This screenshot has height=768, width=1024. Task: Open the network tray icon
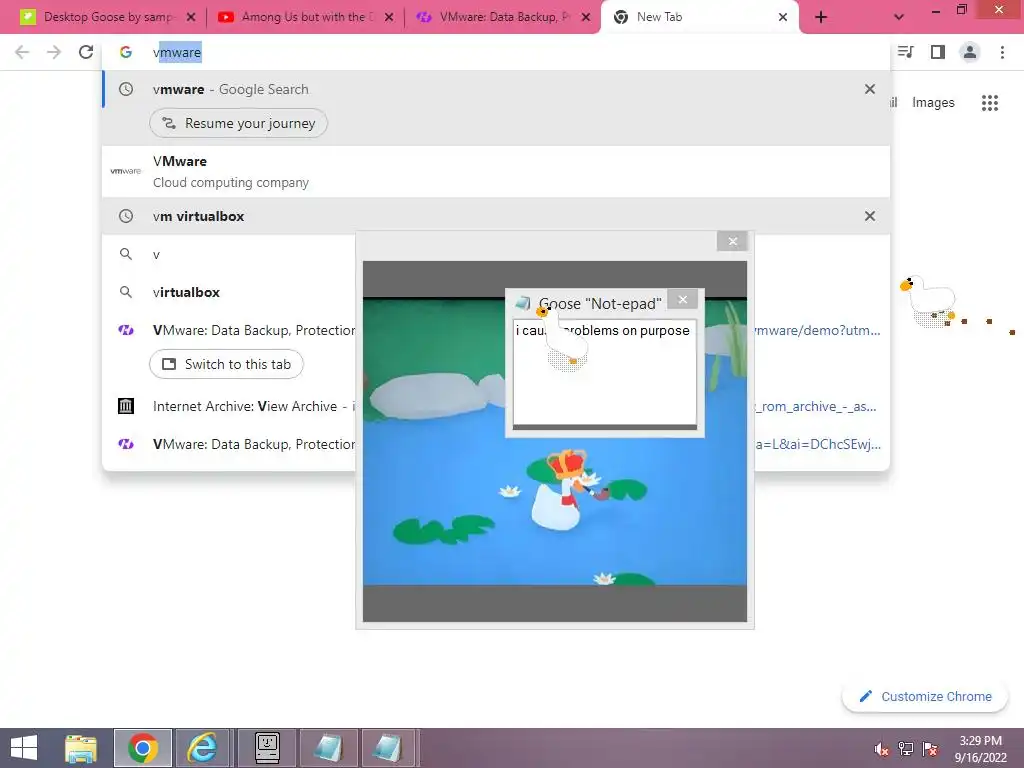(x=906, y=749)
